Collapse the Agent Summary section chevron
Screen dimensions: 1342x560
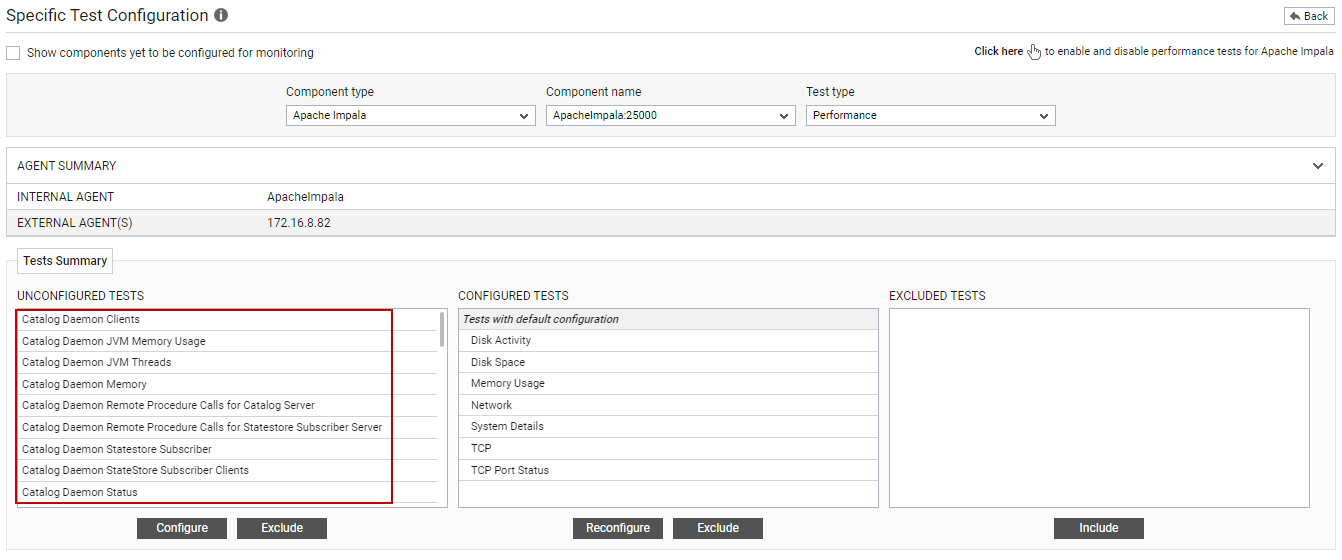1318,166
